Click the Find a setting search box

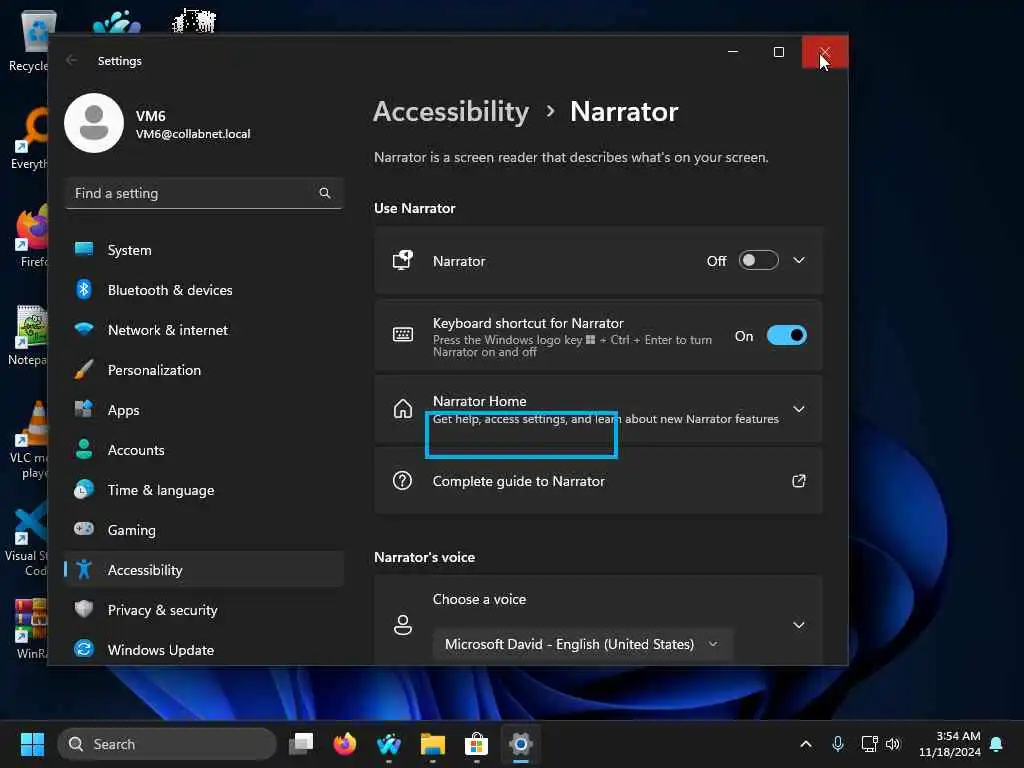[204, 193]
